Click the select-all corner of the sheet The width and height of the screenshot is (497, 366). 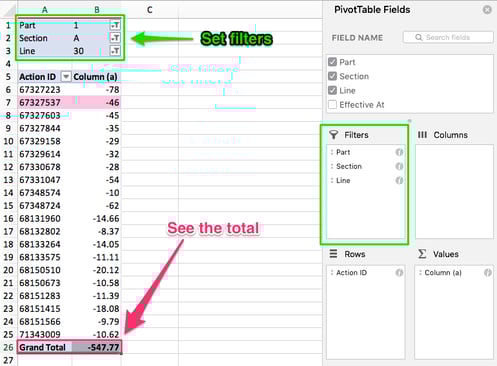point(8,10)
